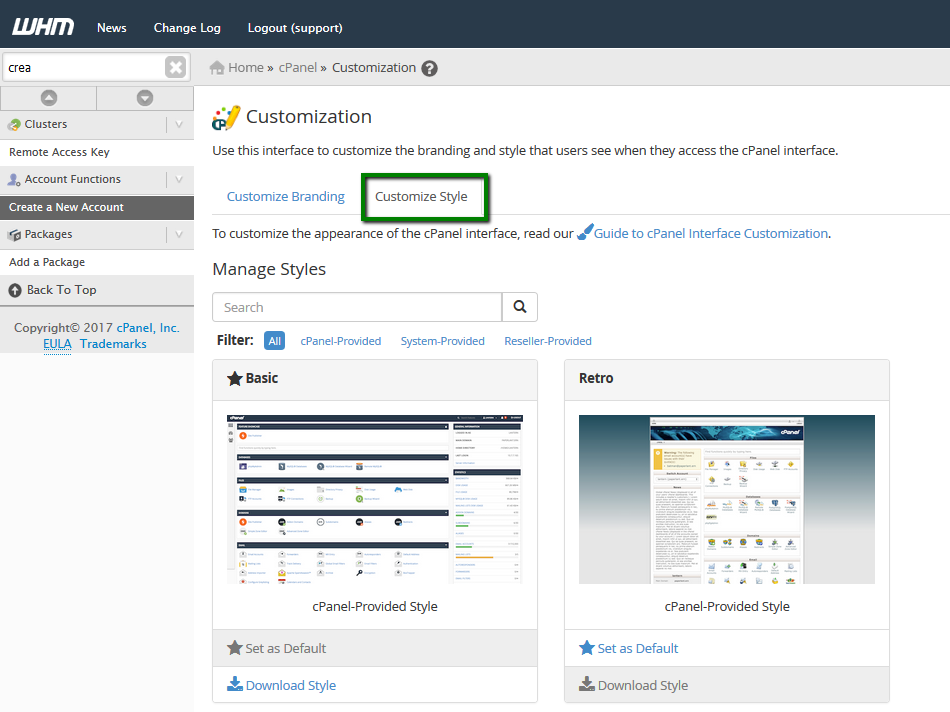Open the cPanel, Inc. link
Viewport: 950px width, 712px height.
(148, 328)
